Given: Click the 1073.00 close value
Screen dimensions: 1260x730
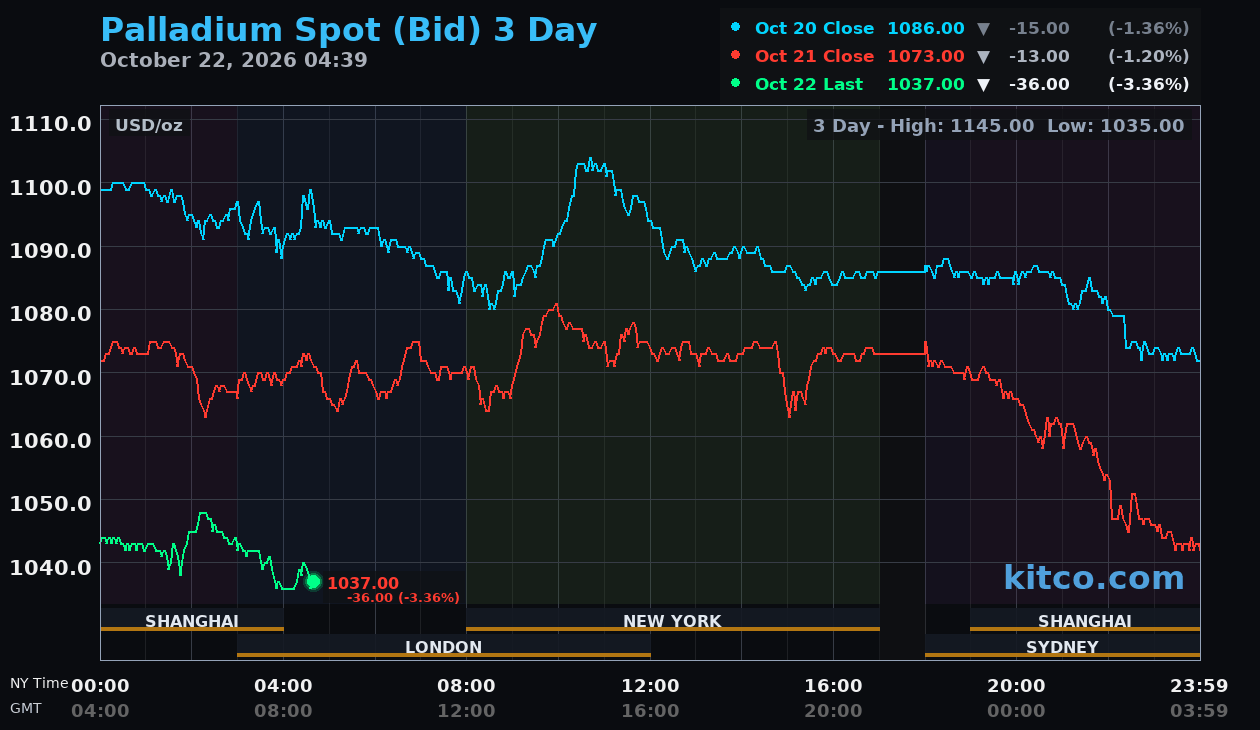Looking at the screenshot, I should pos(926,56).
